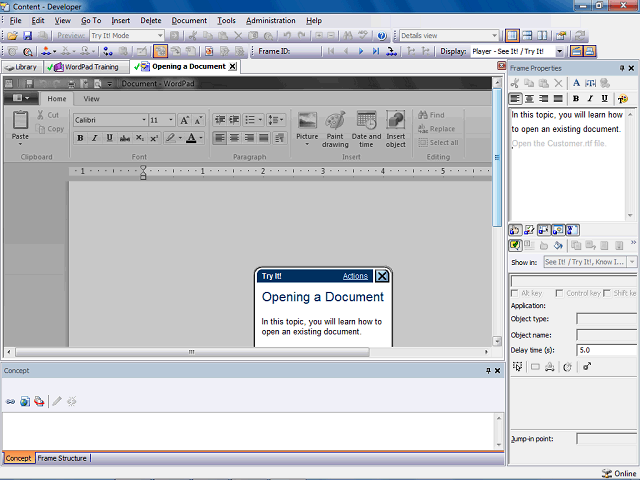The width and height of the screenshot is (640, 480).
Task: Click the Delay time input field
Action: [606, 350]
